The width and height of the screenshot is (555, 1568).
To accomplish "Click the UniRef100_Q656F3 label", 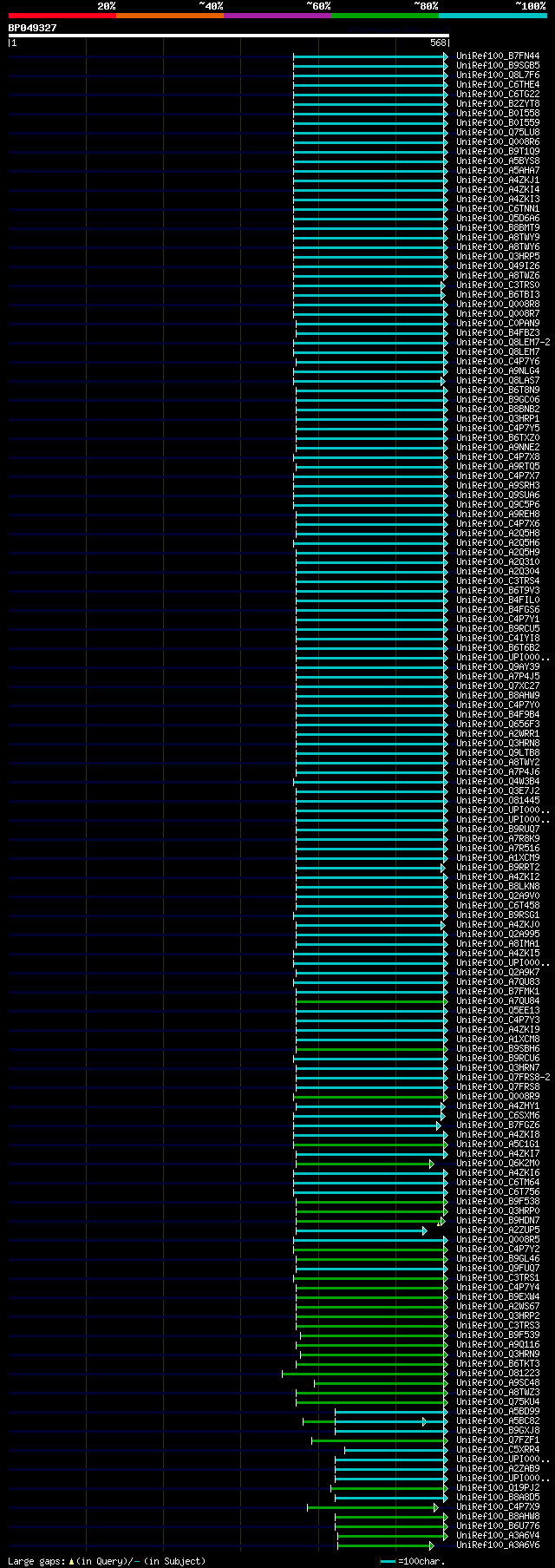I will point(498,725).
